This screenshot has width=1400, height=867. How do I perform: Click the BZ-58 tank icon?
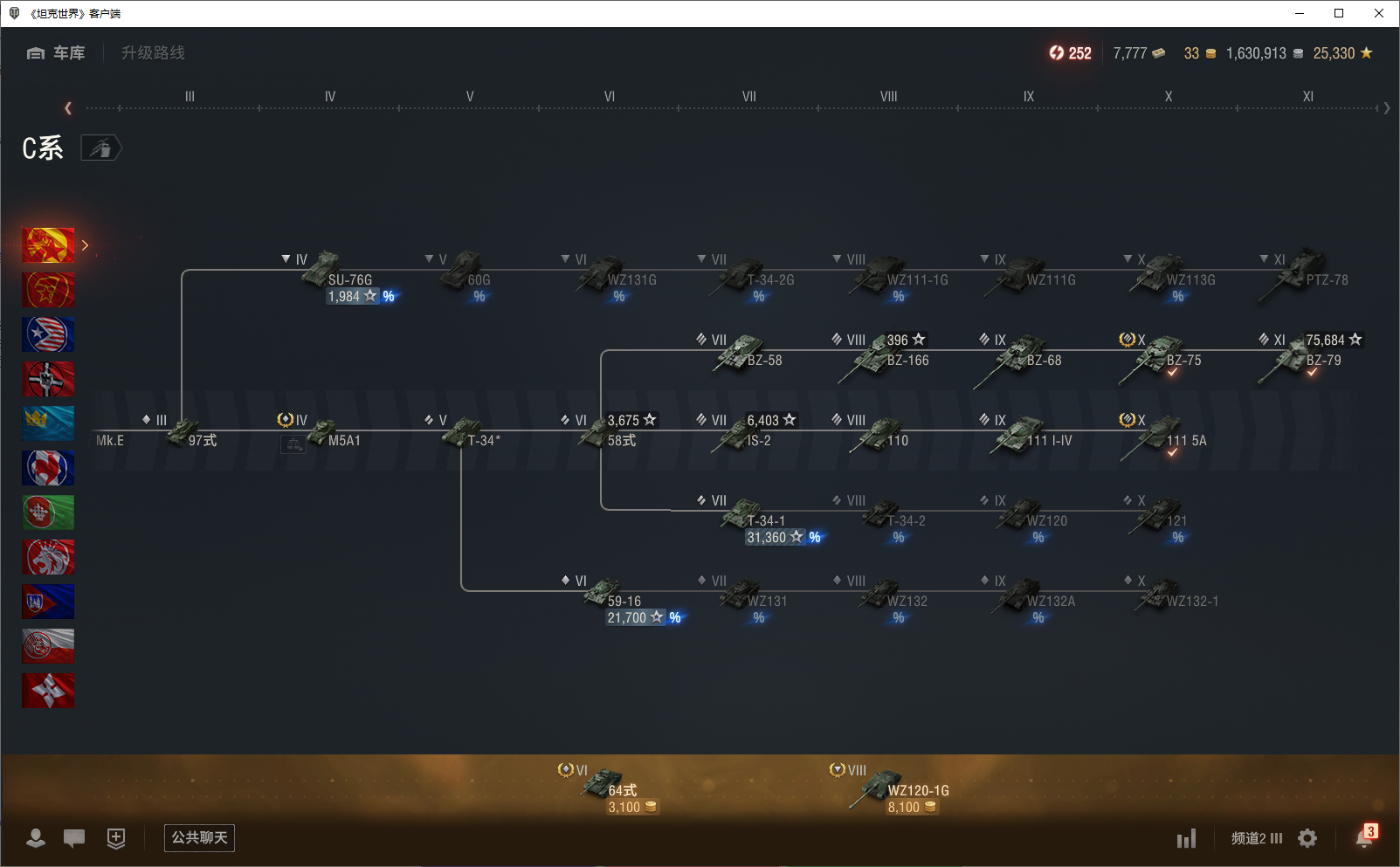(738, 352)
